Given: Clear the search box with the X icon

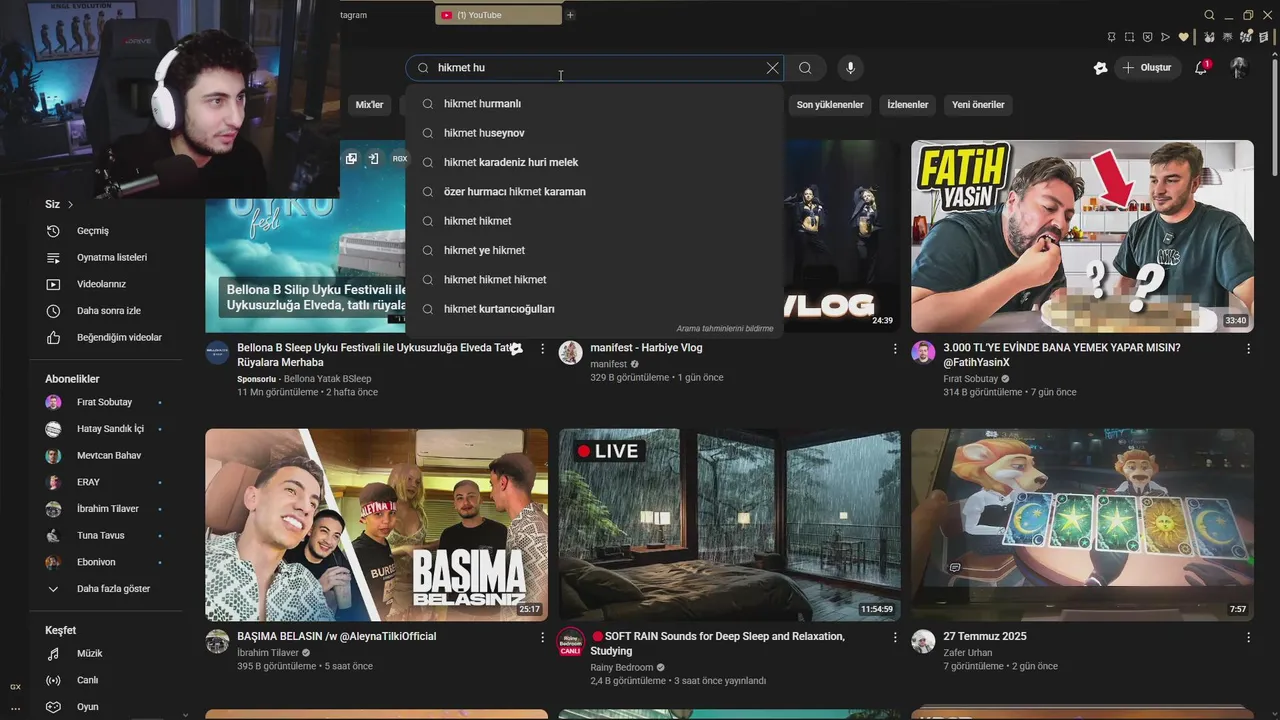Looking at the screenshot, I should (772, 68).
